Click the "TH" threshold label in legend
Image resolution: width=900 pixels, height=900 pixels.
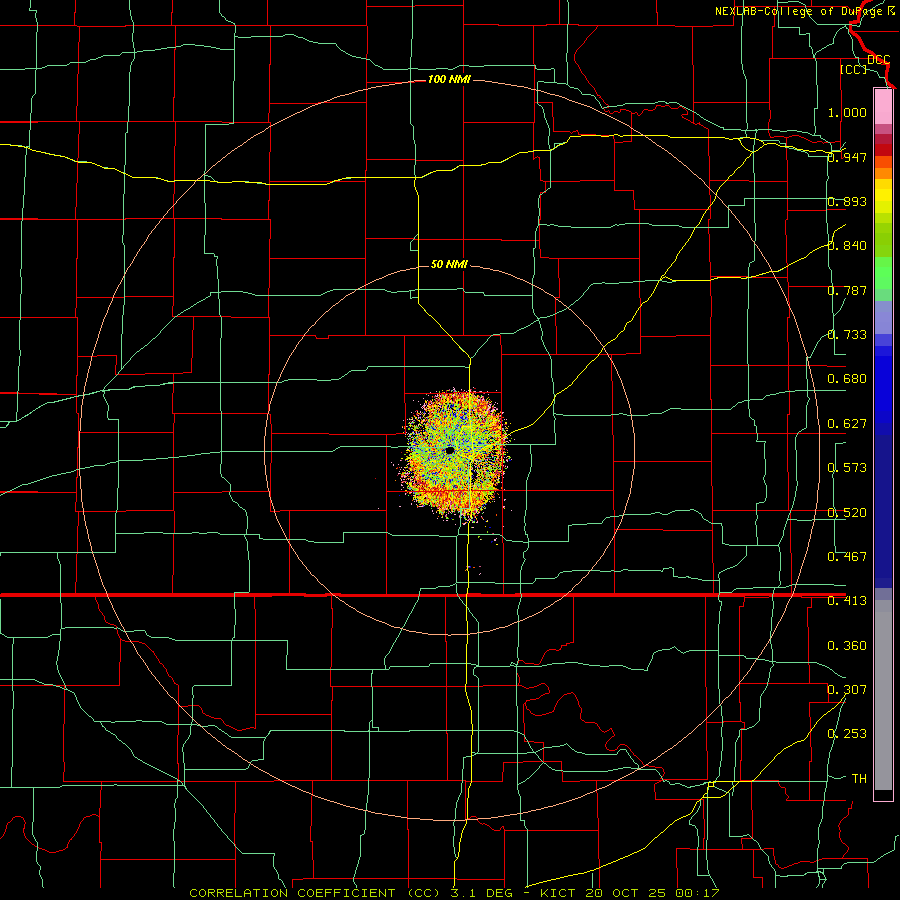pyautogui.click(x=859, y=778)
